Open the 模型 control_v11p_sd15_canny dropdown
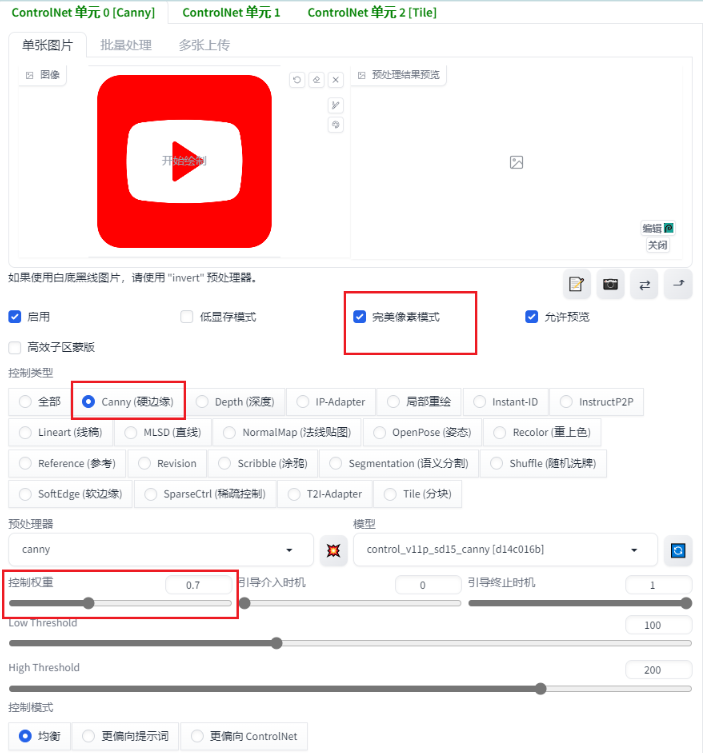The height and width of the screenshot is (753, 703). 505,550
